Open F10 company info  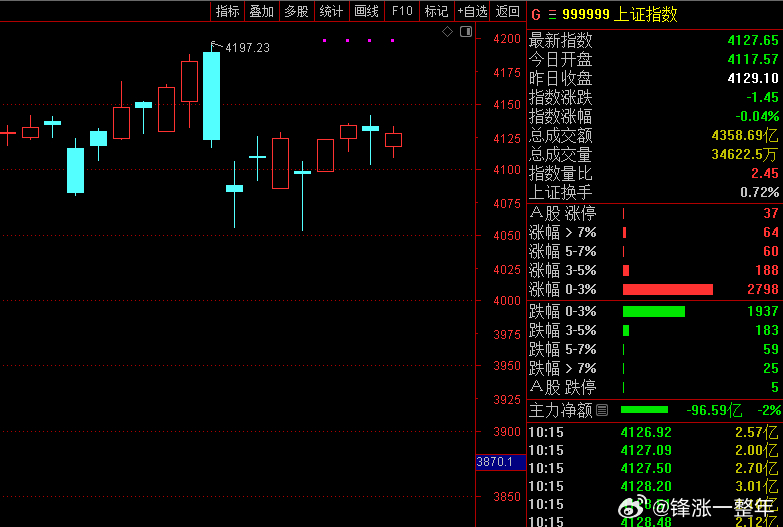click(402, 11)
